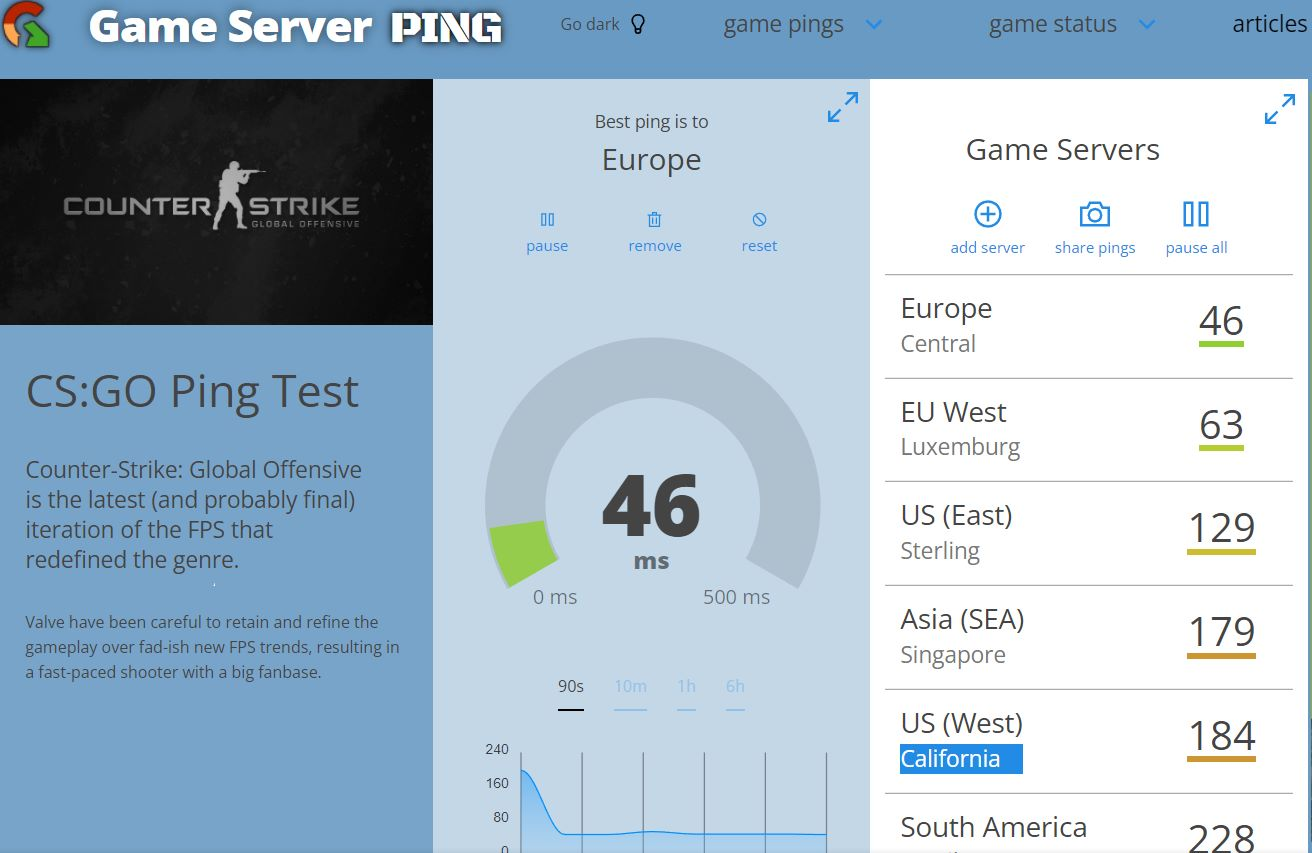Expand the Game Servers panel

1280,108
